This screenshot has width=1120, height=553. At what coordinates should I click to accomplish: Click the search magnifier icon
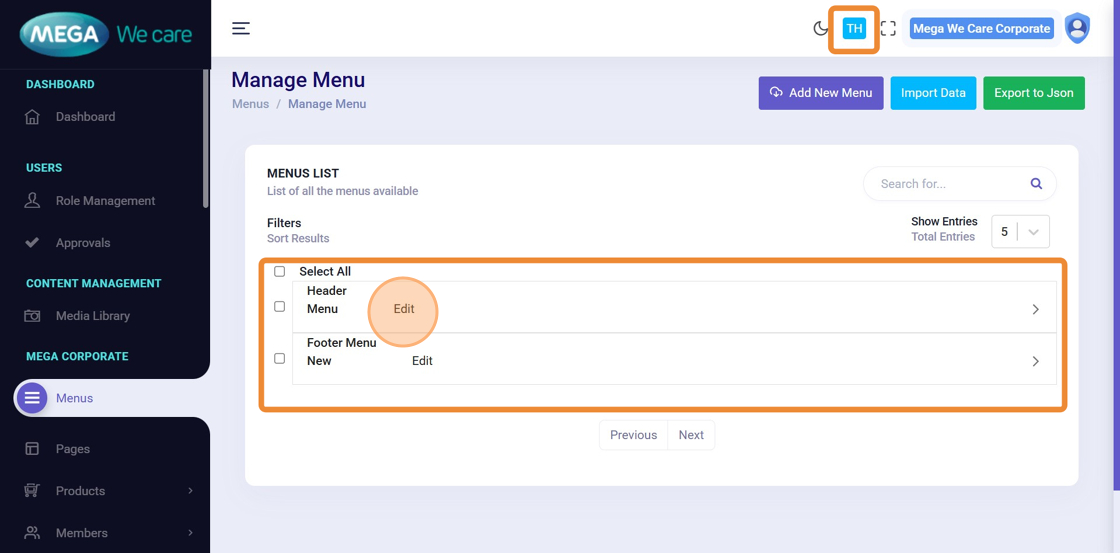(x=1036, y=184)
